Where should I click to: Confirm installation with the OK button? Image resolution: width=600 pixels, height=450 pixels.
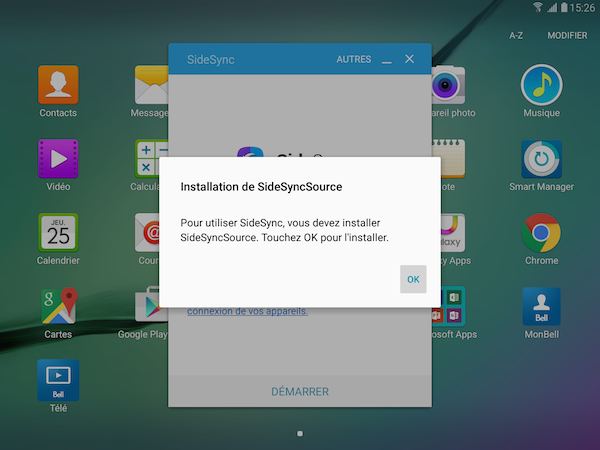coord(413,279)
